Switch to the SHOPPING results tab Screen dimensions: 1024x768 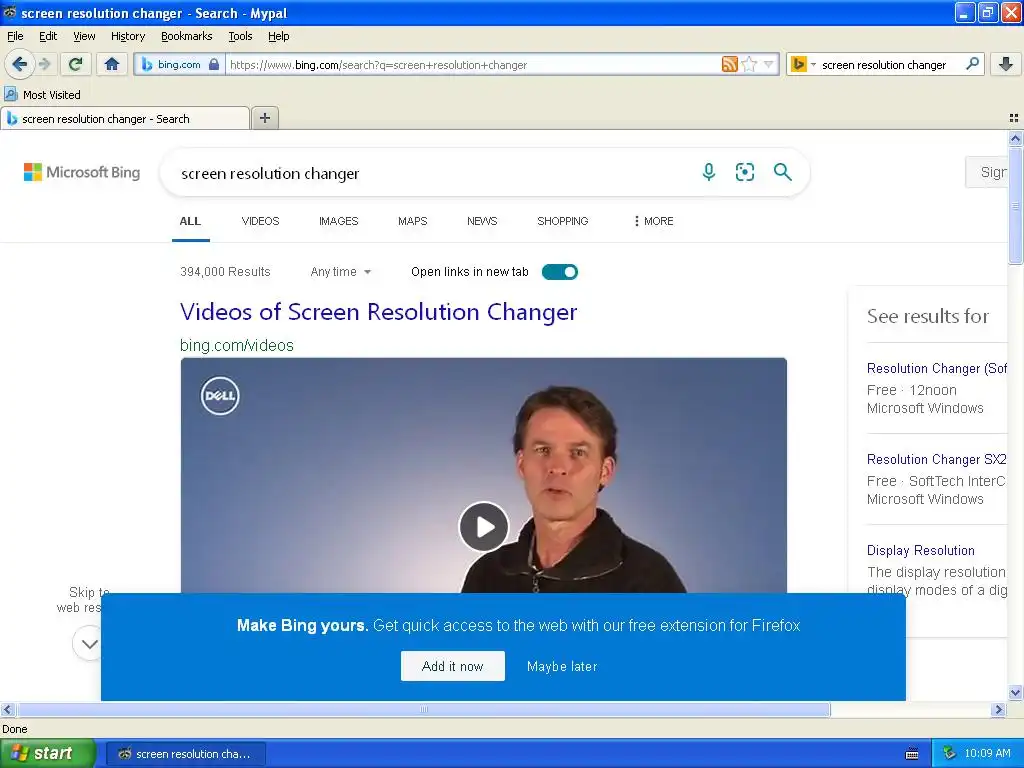[x=562, y=221]
